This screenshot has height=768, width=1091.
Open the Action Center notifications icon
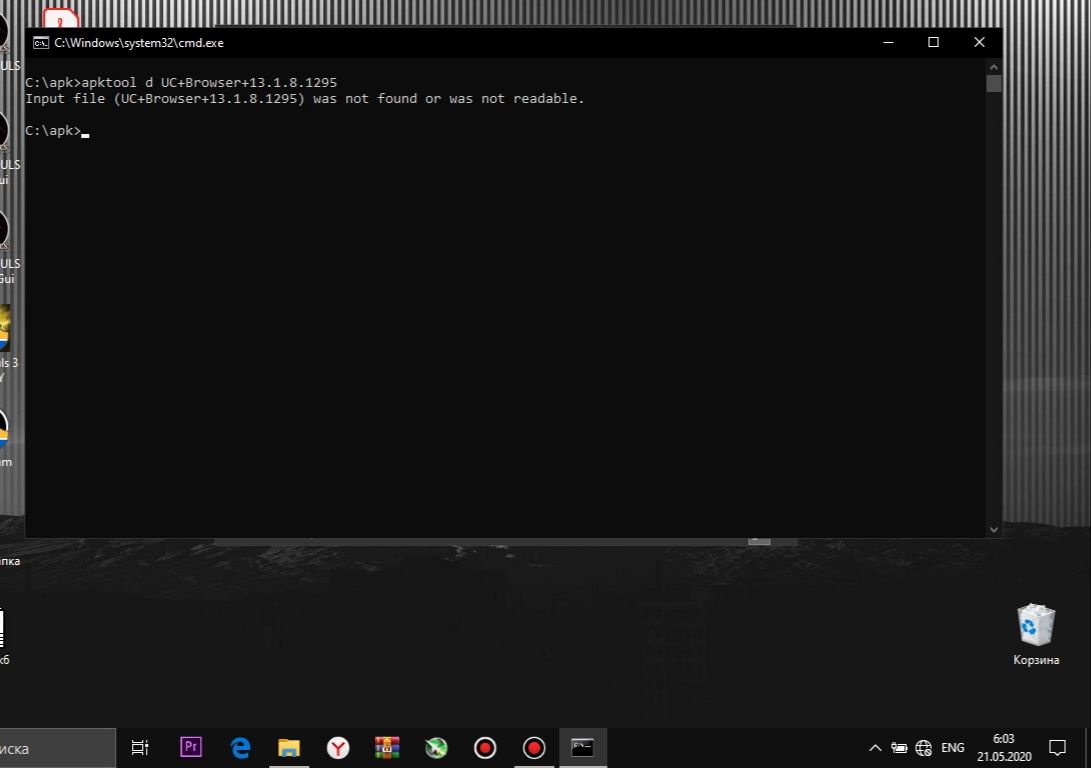(1058, 748)
